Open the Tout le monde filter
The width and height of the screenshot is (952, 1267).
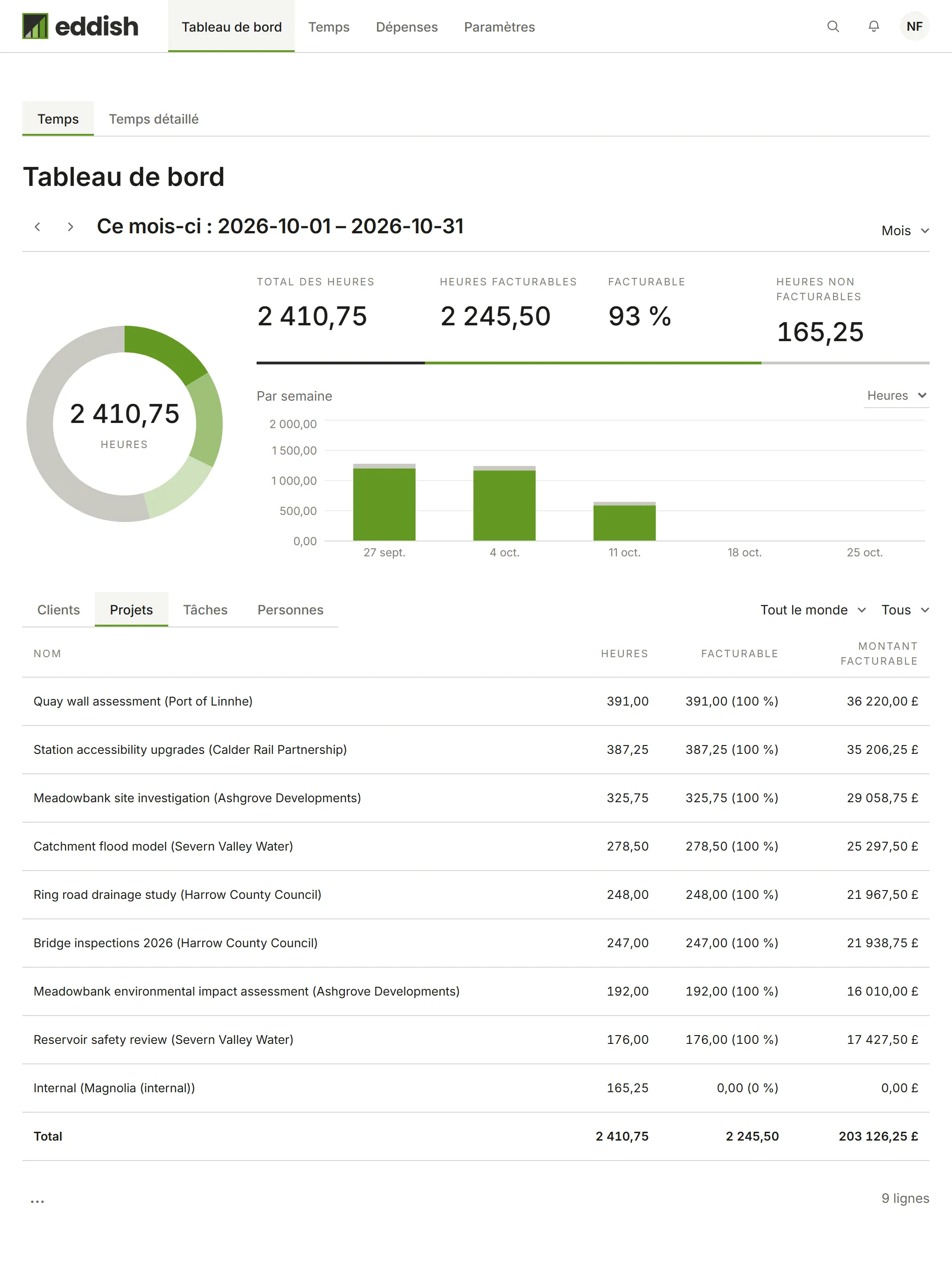(x=813, y=610)
